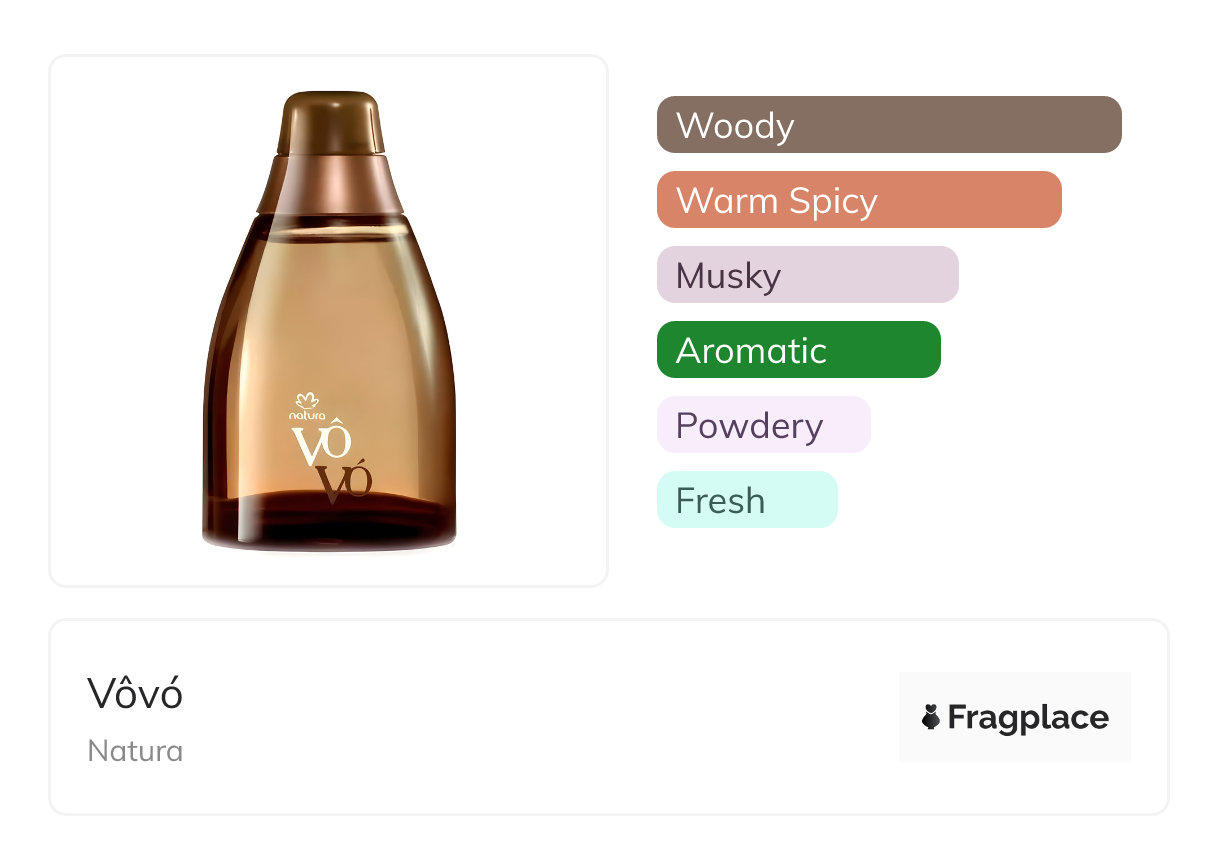Choose the Musky accord bar
1218x864 pixels.
(x=807, y=275)
